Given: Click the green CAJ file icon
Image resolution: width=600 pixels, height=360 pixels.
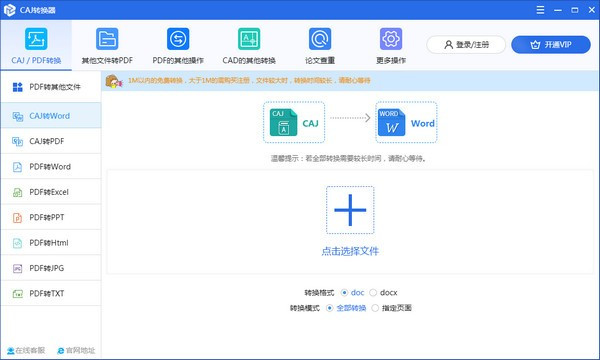Looking at the screenshot, I should click(x=283, y=122).
